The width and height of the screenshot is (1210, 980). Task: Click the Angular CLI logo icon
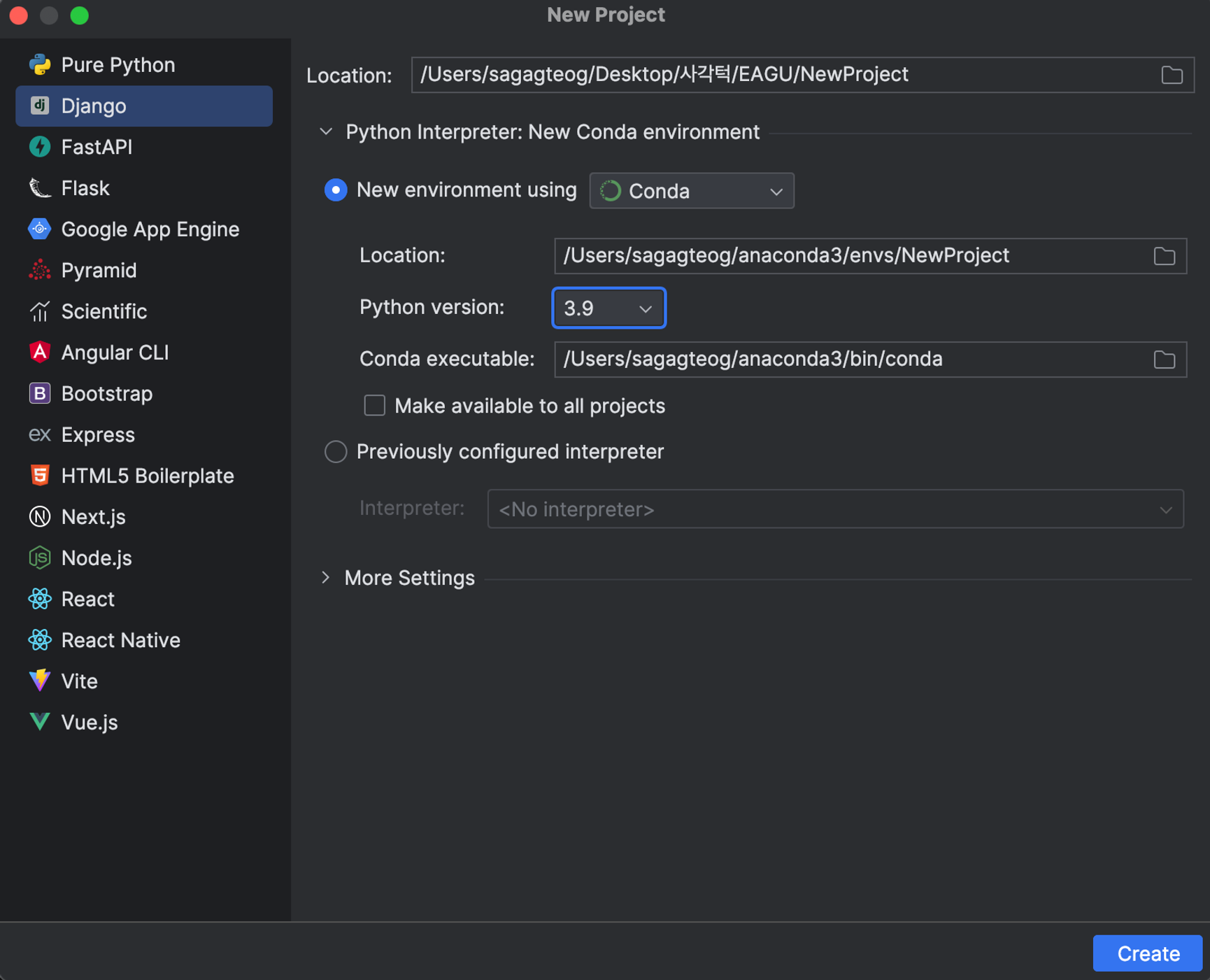(x=40, y=353)
